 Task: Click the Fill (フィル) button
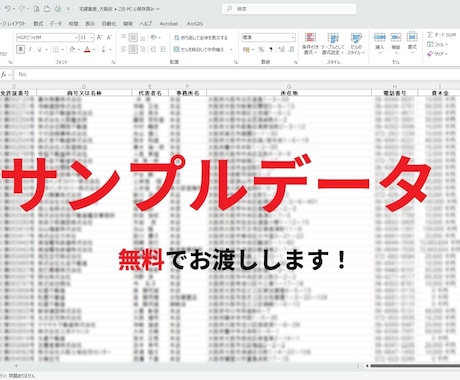[x=437, y=44]
